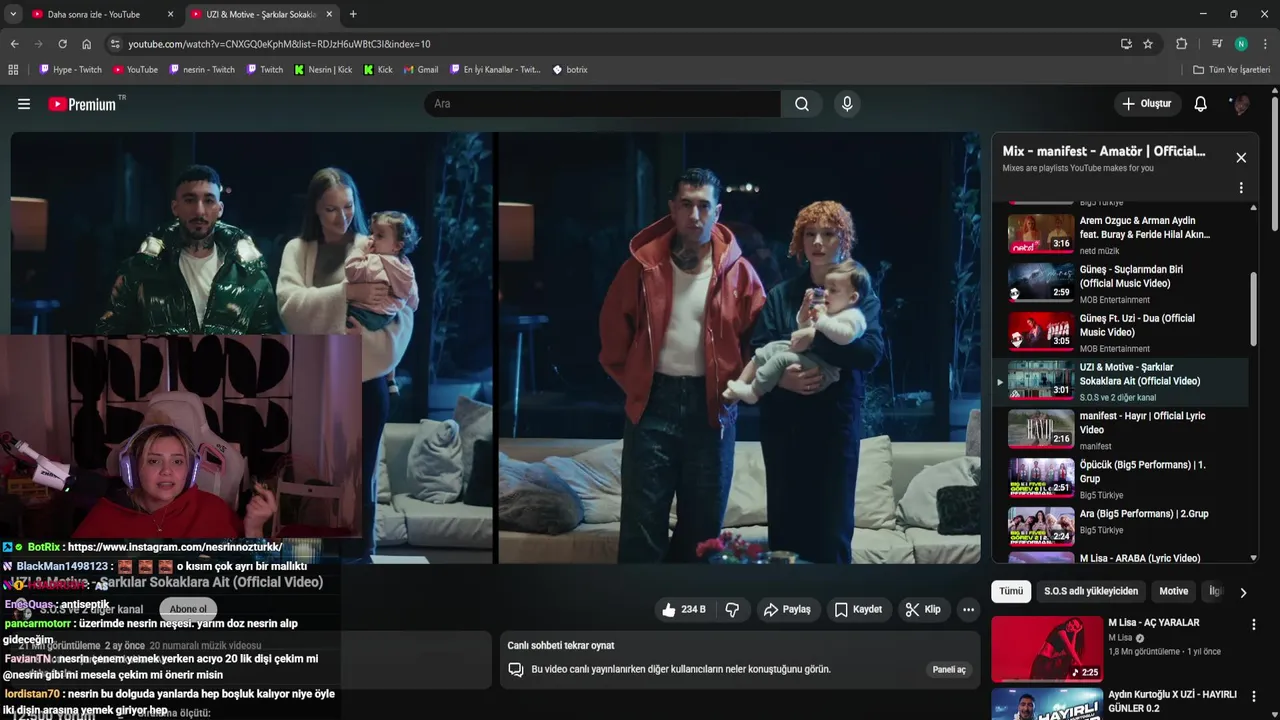Show more filter chips with right arrow
Screen dimensions: 1280x720
[1243, 592]
